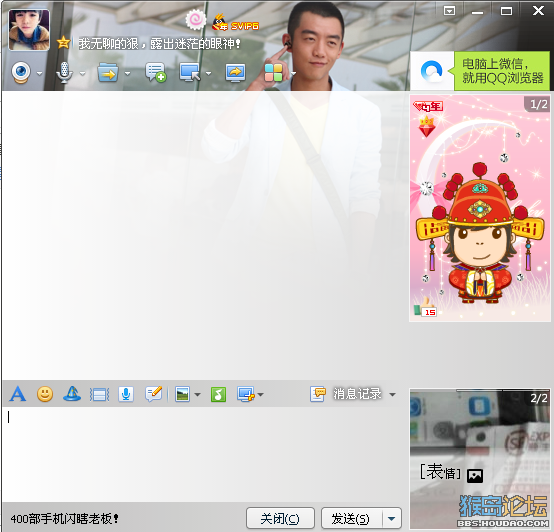Expand remote desktop options arrow

click(208, 73)
